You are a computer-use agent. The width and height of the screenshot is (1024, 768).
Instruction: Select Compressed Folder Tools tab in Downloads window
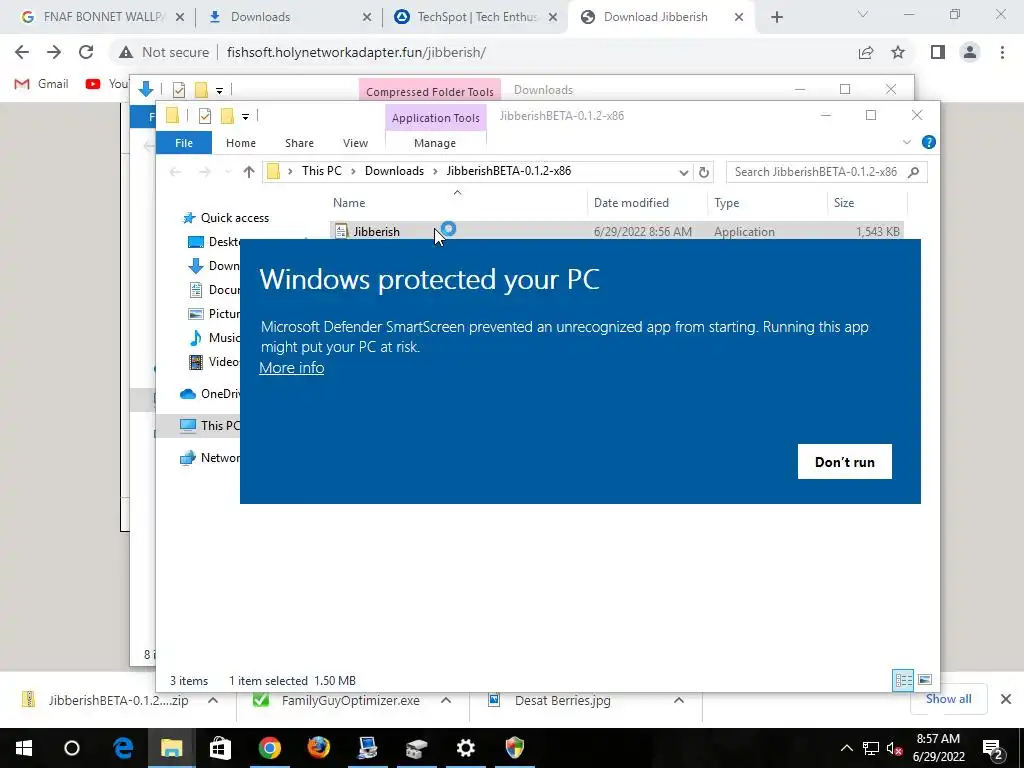pos(430,91)
